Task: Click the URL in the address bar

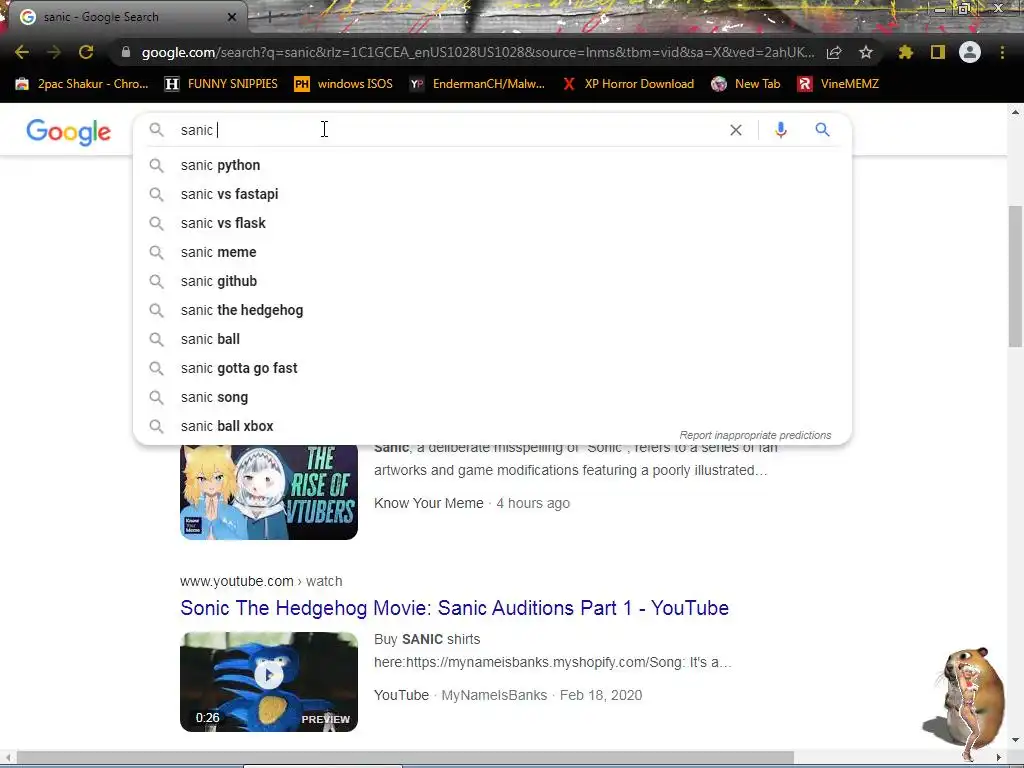Action: click(x=478, y=52)
